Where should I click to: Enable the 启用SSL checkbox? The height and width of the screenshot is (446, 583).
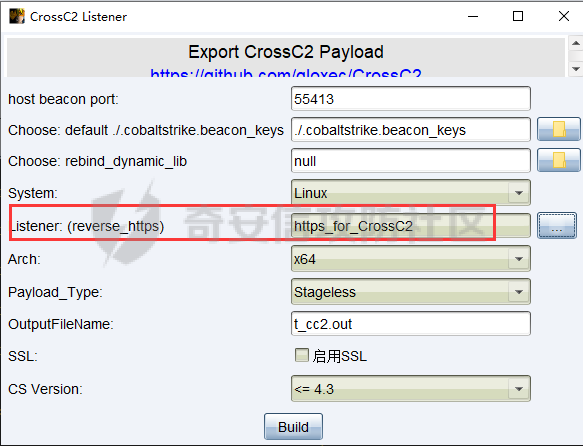302,355
